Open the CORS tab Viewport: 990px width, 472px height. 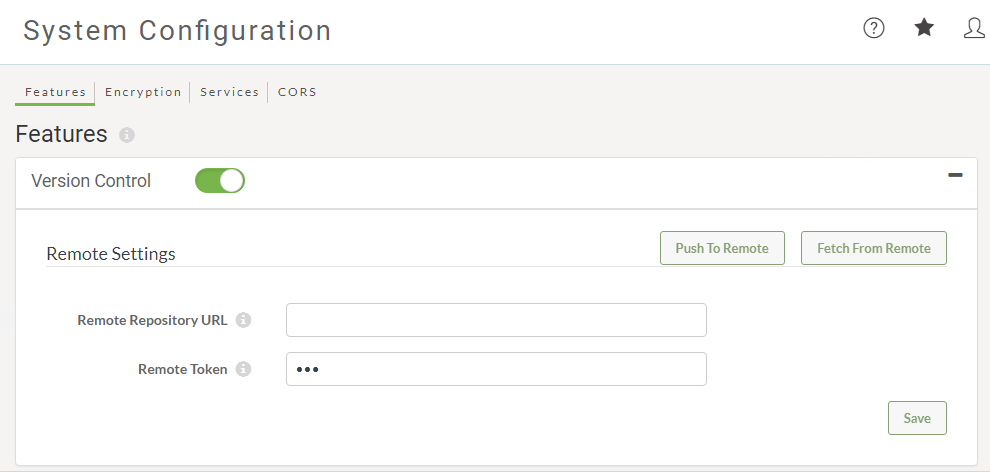coord(297,92)
